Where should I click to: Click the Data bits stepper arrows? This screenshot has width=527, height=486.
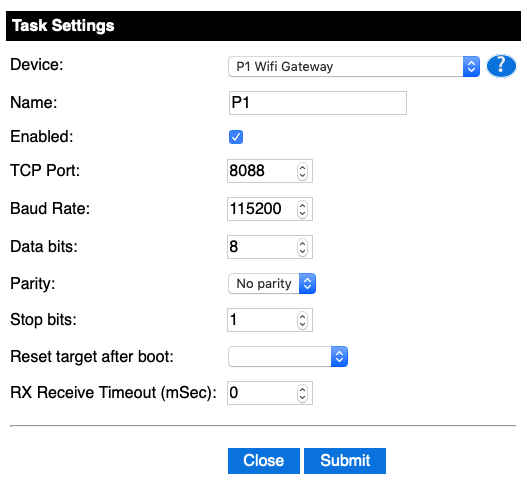coord(302,247)
